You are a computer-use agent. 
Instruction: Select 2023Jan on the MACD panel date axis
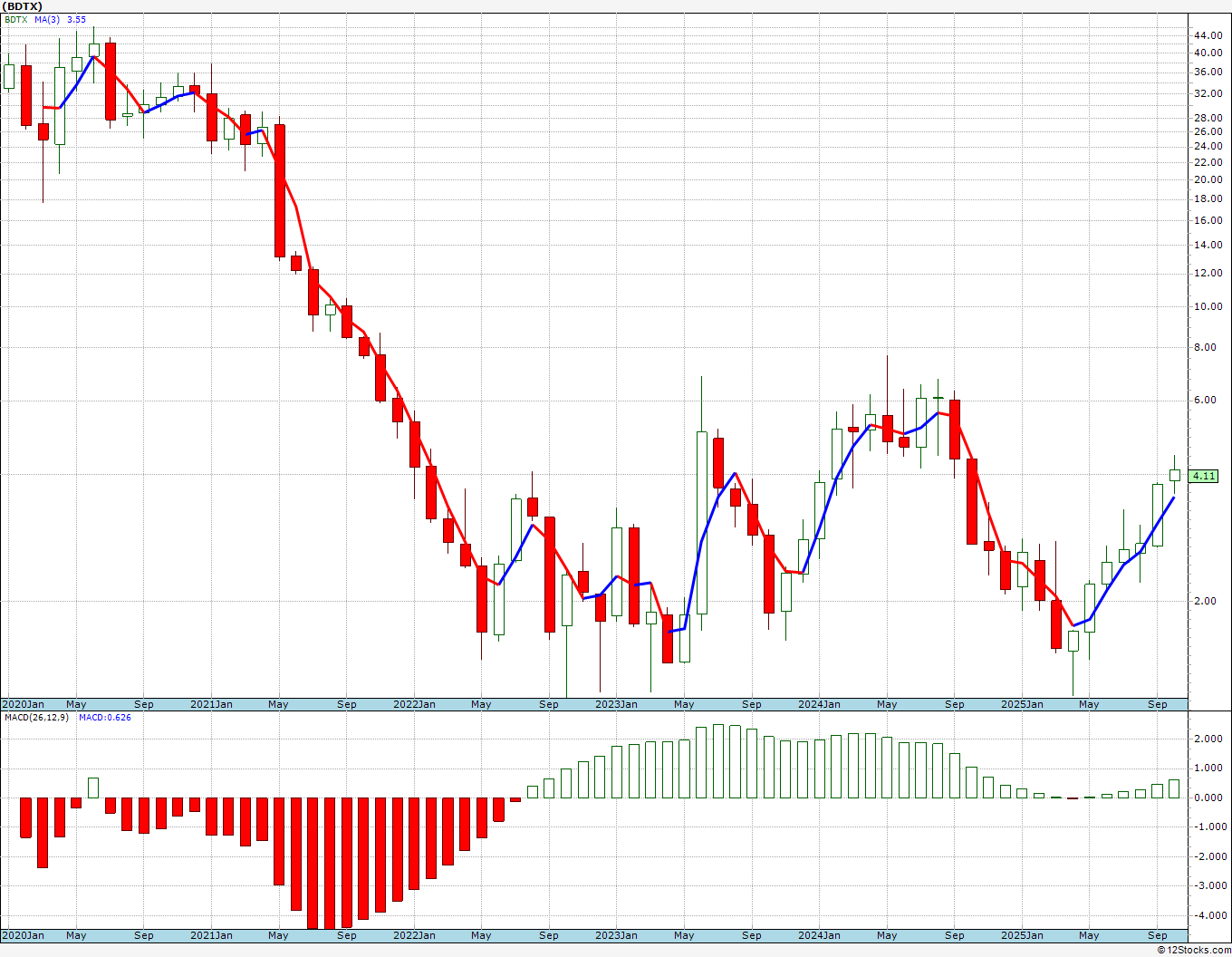(616, 935)
